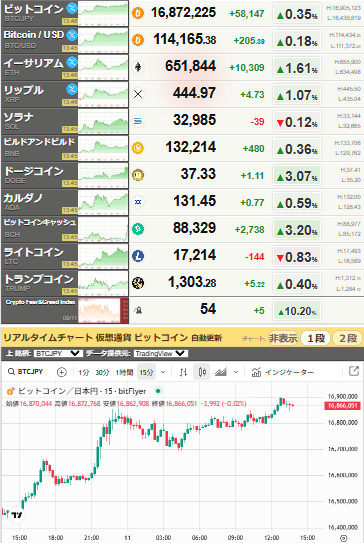Open chart settings gear at bottom right
This screenshot has width=364, height=543.
pos(344,538)
